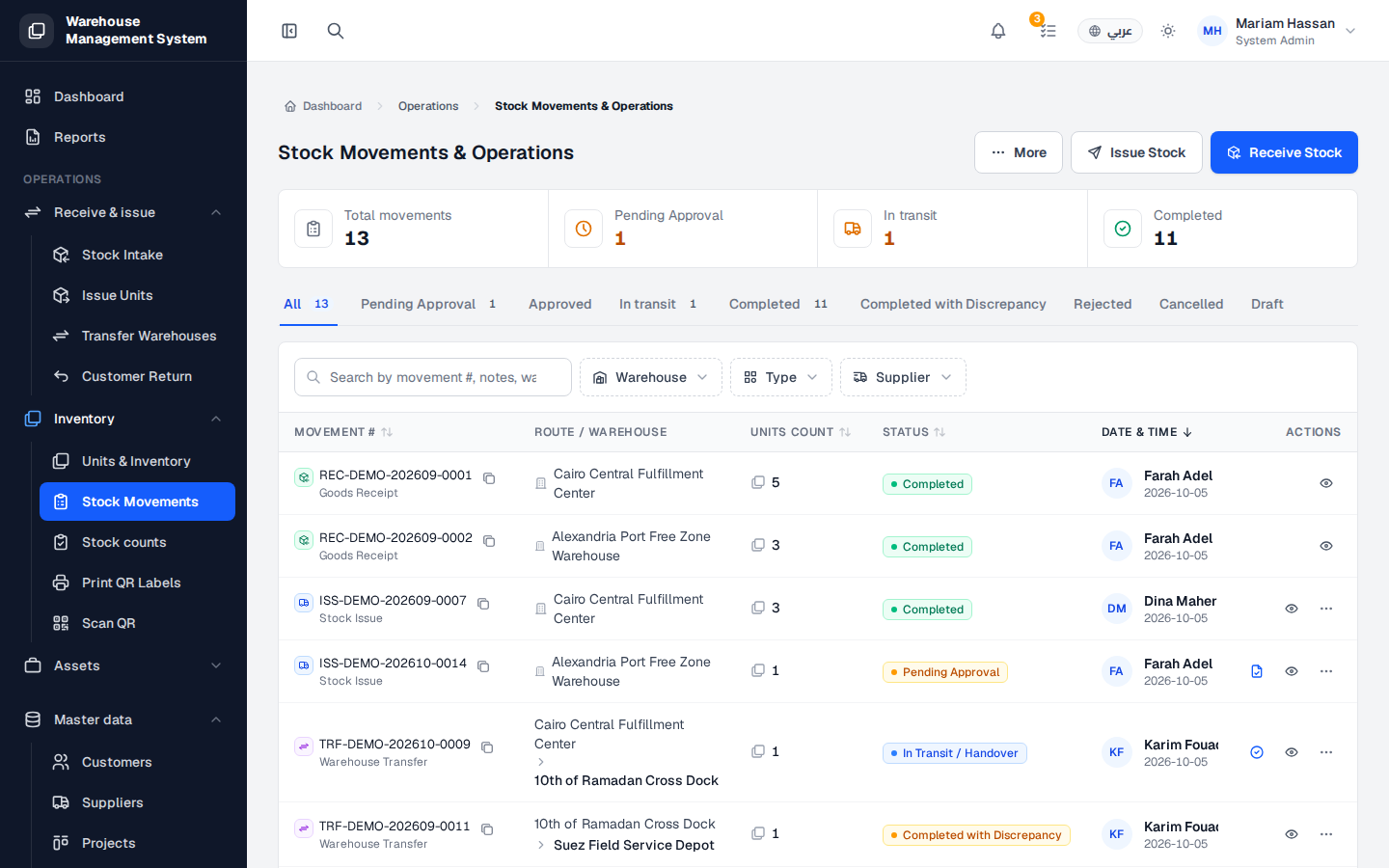Viewport: 1389px width, 868px height.
Task: Sort by Date & Time column
Action: click(x=1147, y=432)
